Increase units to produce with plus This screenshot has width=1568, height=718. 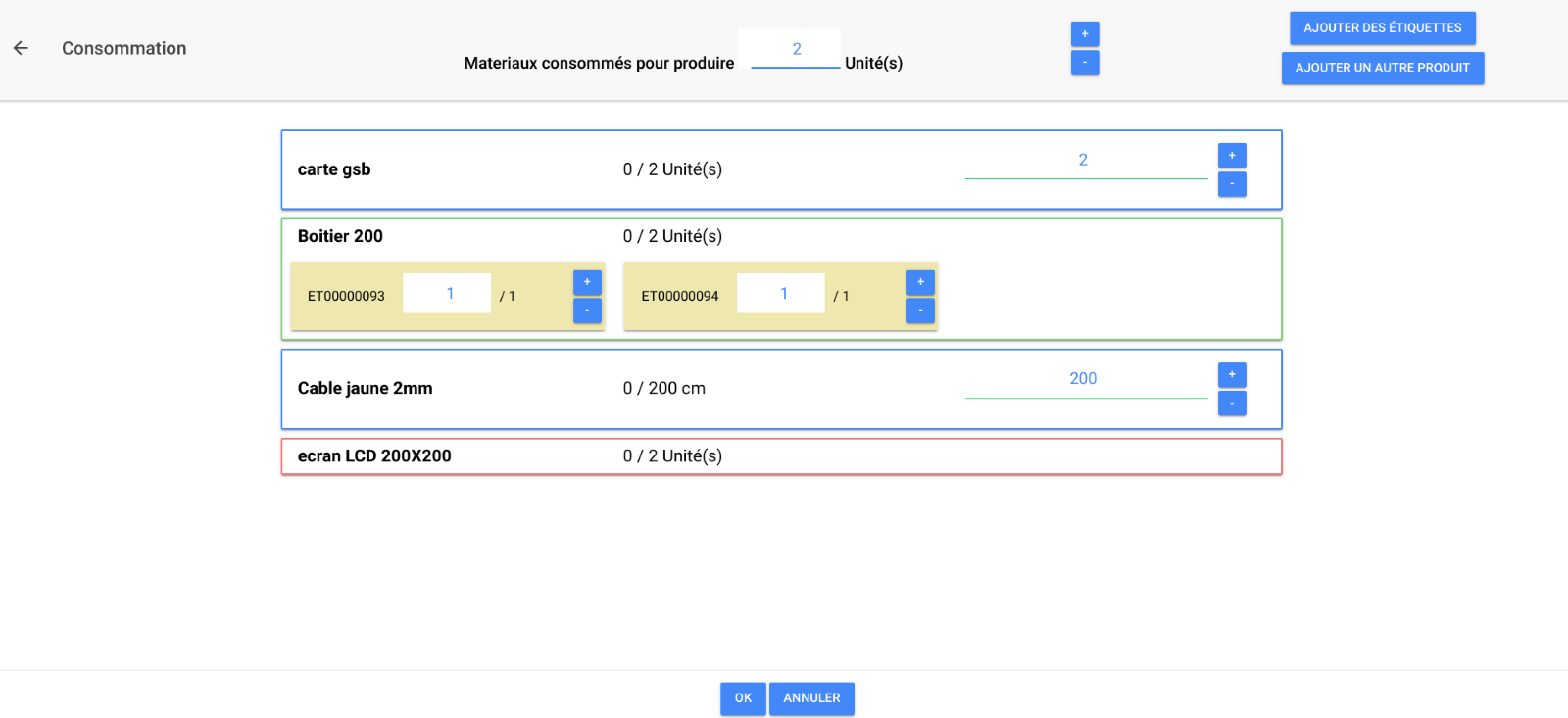click(x=1084, y=34)
